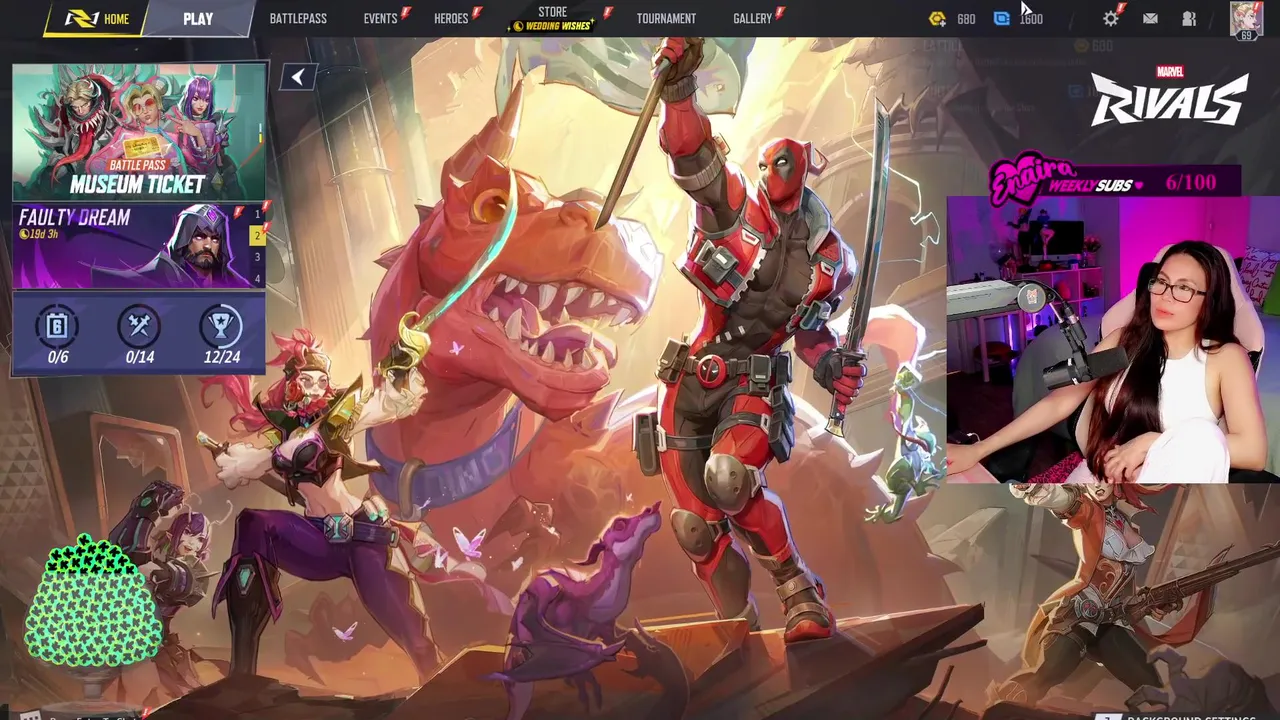Select banner page 2

click(257, 236)
